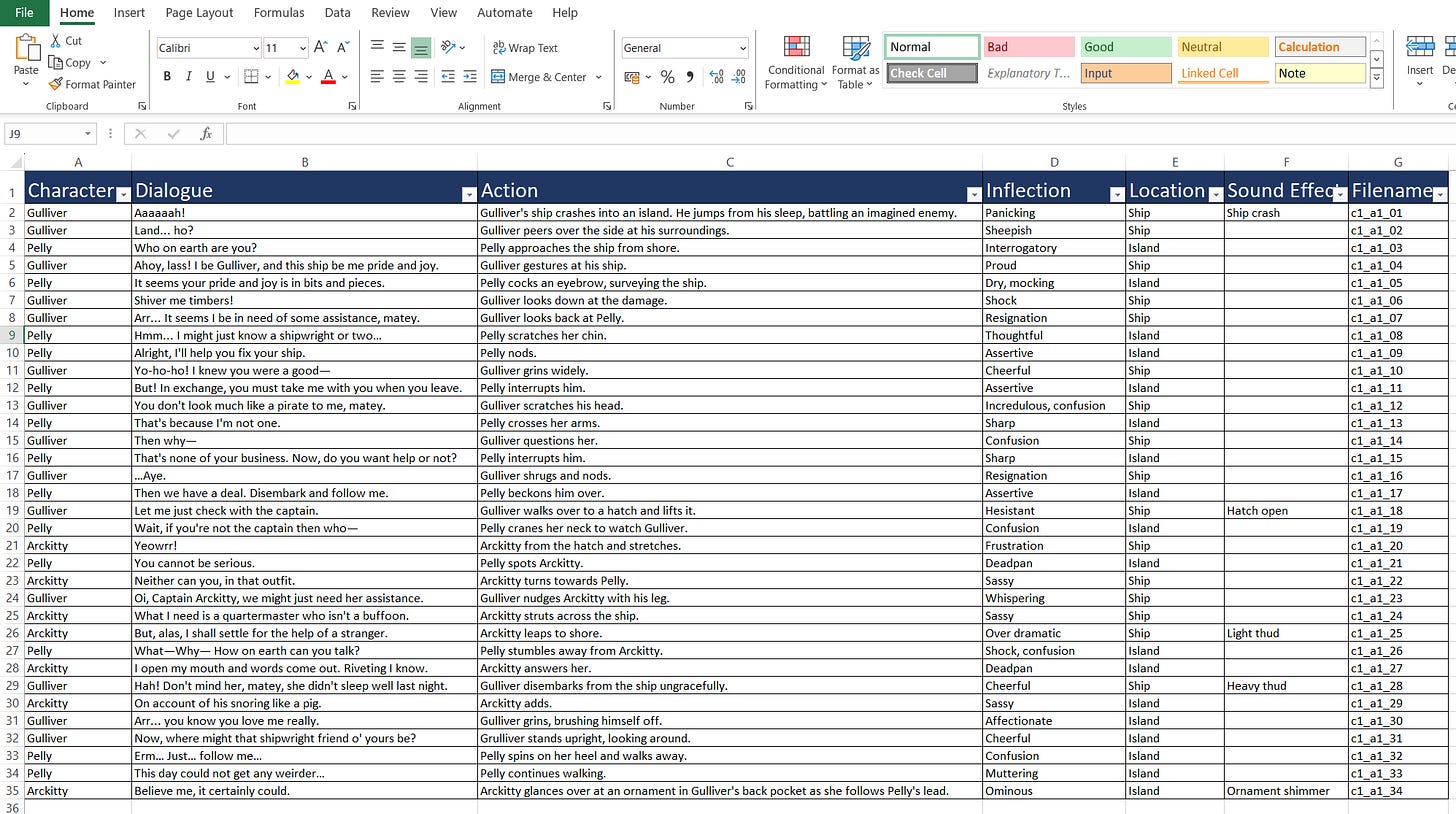Open the Alignment settings dialog launcher

tap(608, 106)
